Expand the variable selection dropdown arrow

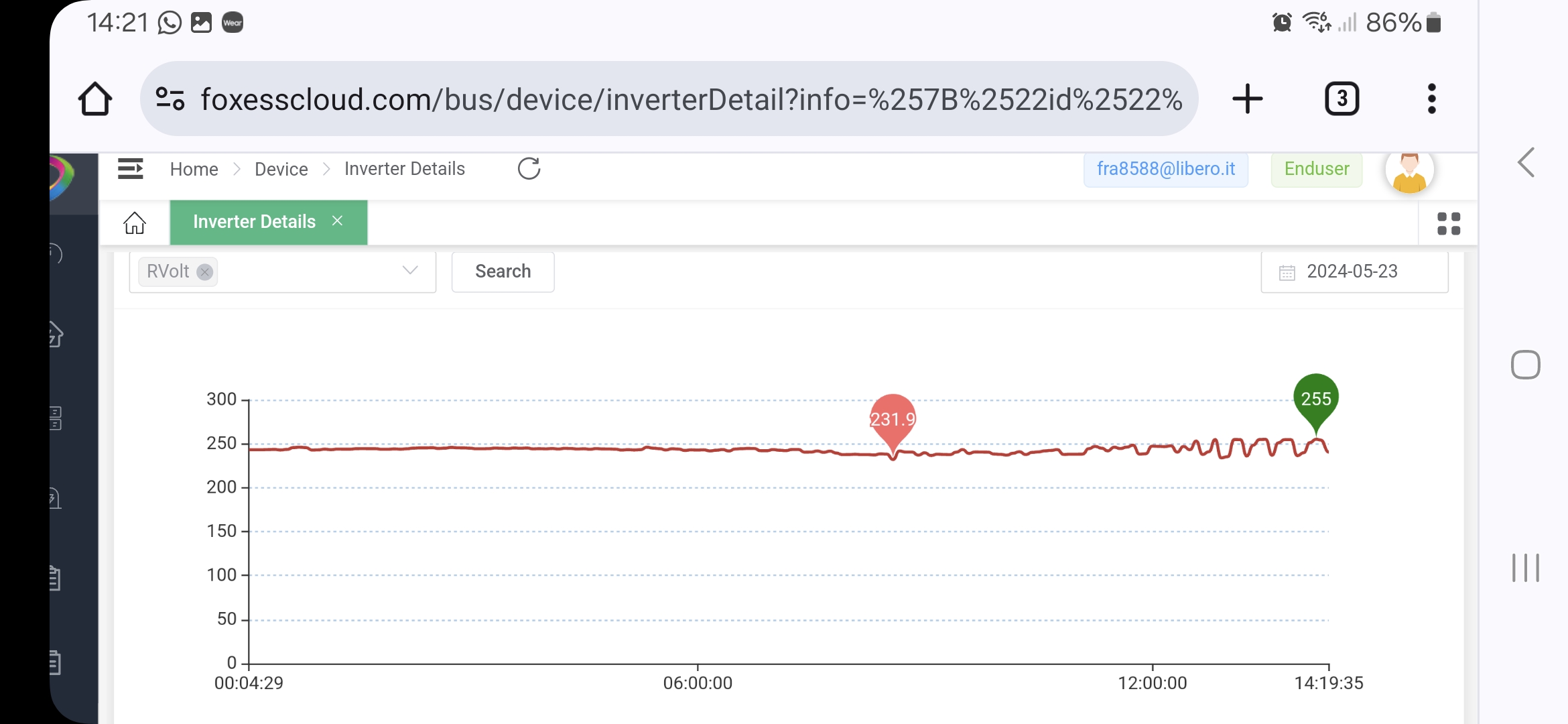(x=410, y=271)
